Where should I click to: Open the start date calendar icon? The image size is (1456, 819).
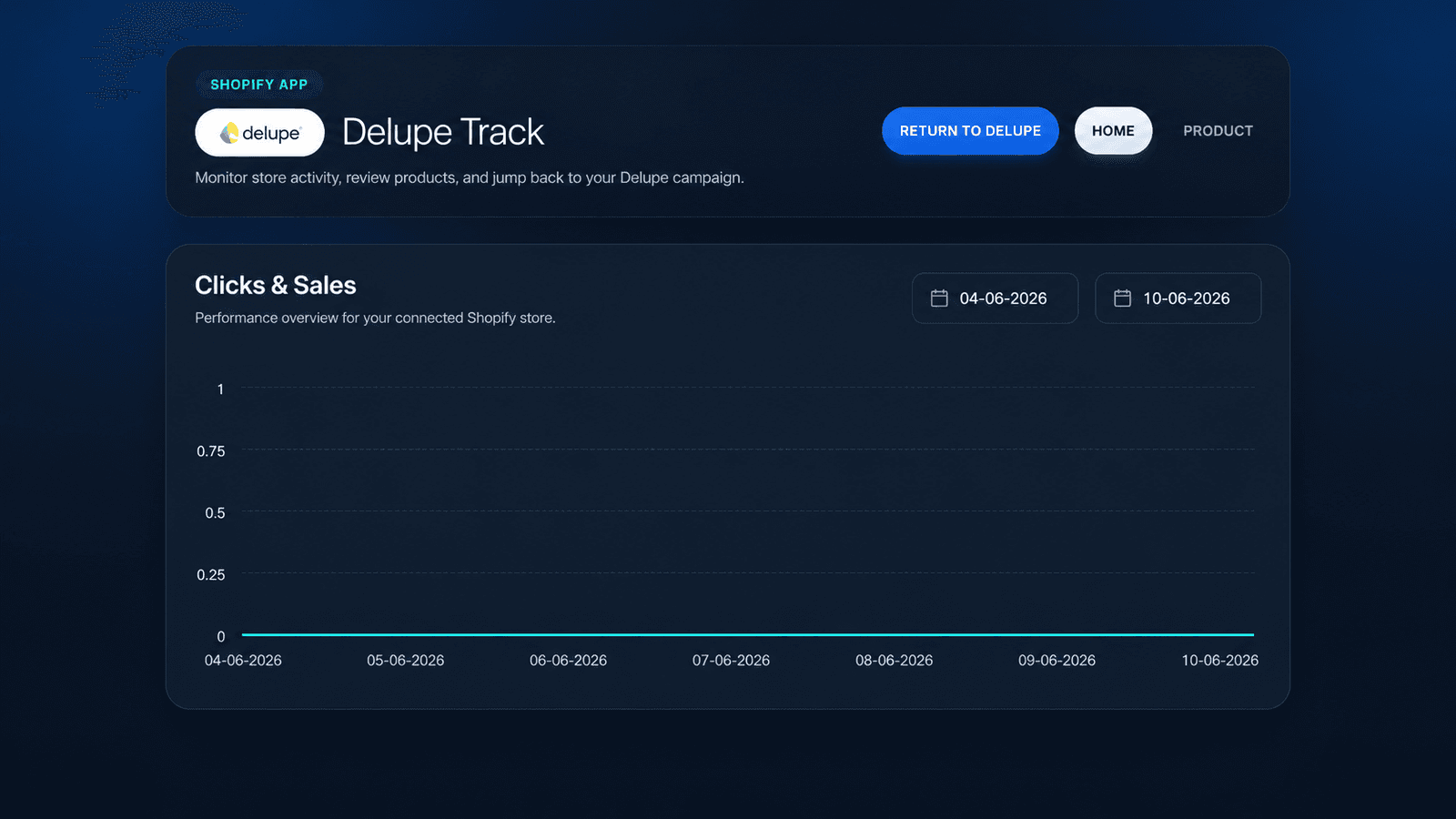[x=939, y=298]
